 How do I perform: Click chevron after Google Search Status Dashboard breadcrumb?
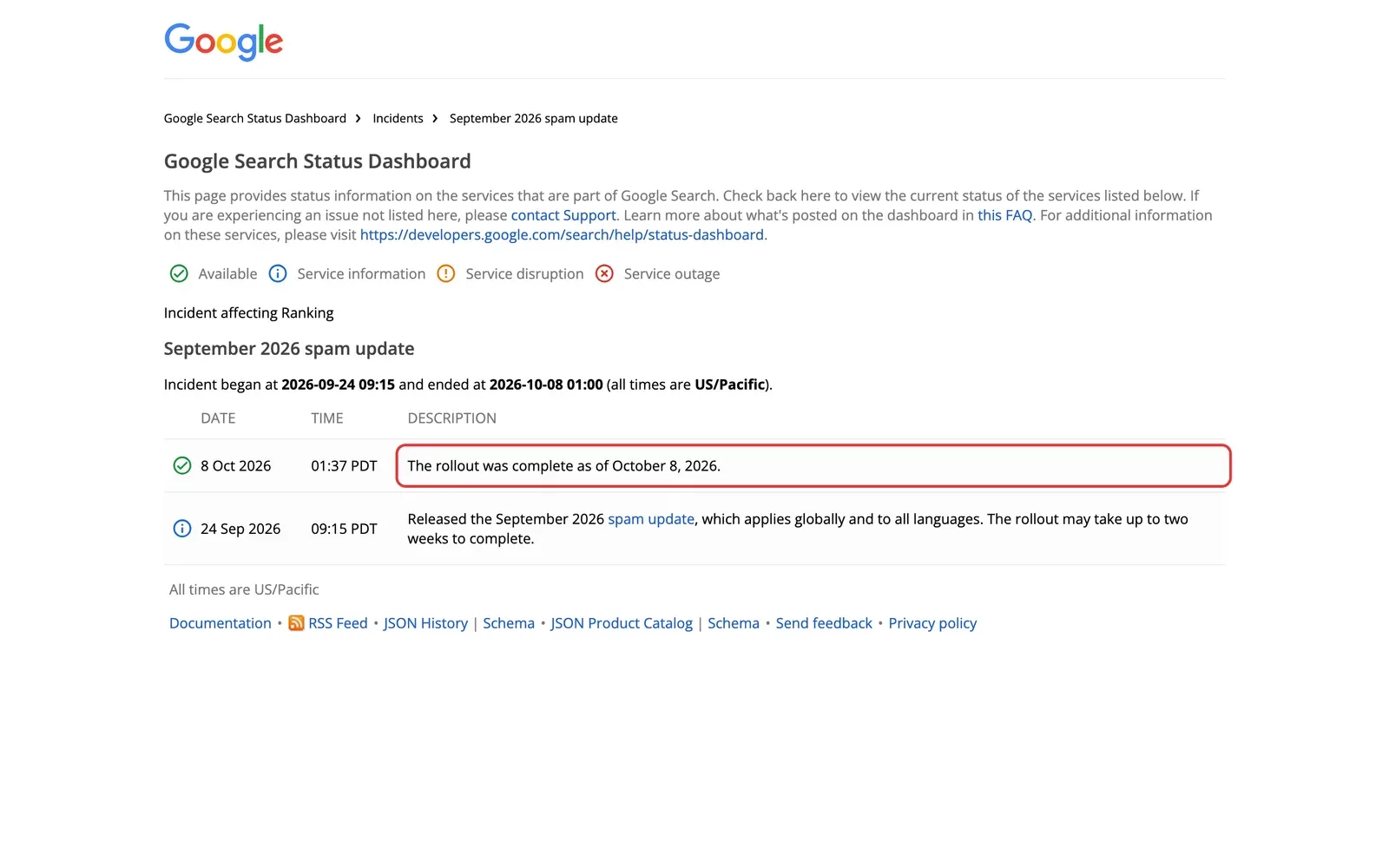point(358,118)
